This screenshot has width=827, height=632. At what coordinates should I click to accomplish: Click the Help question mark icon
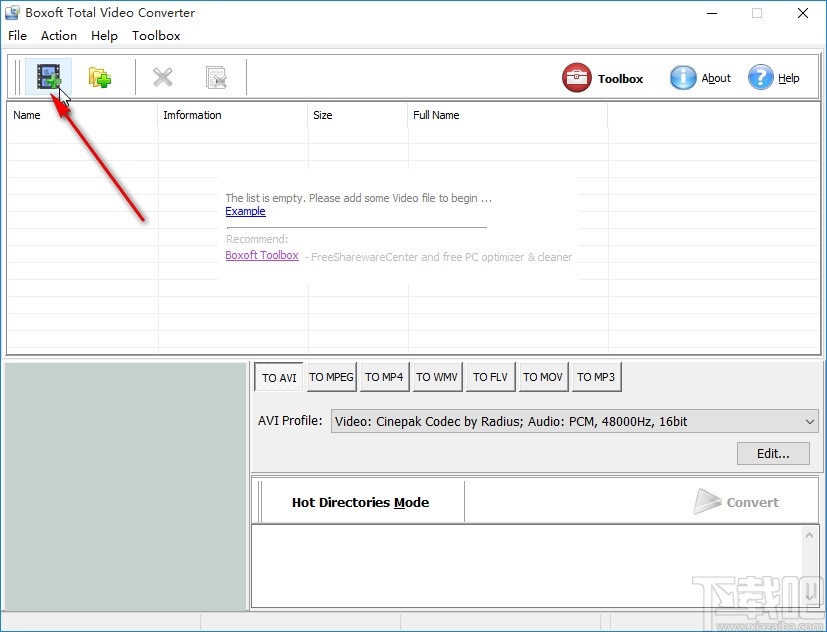[x=760, y=77]
